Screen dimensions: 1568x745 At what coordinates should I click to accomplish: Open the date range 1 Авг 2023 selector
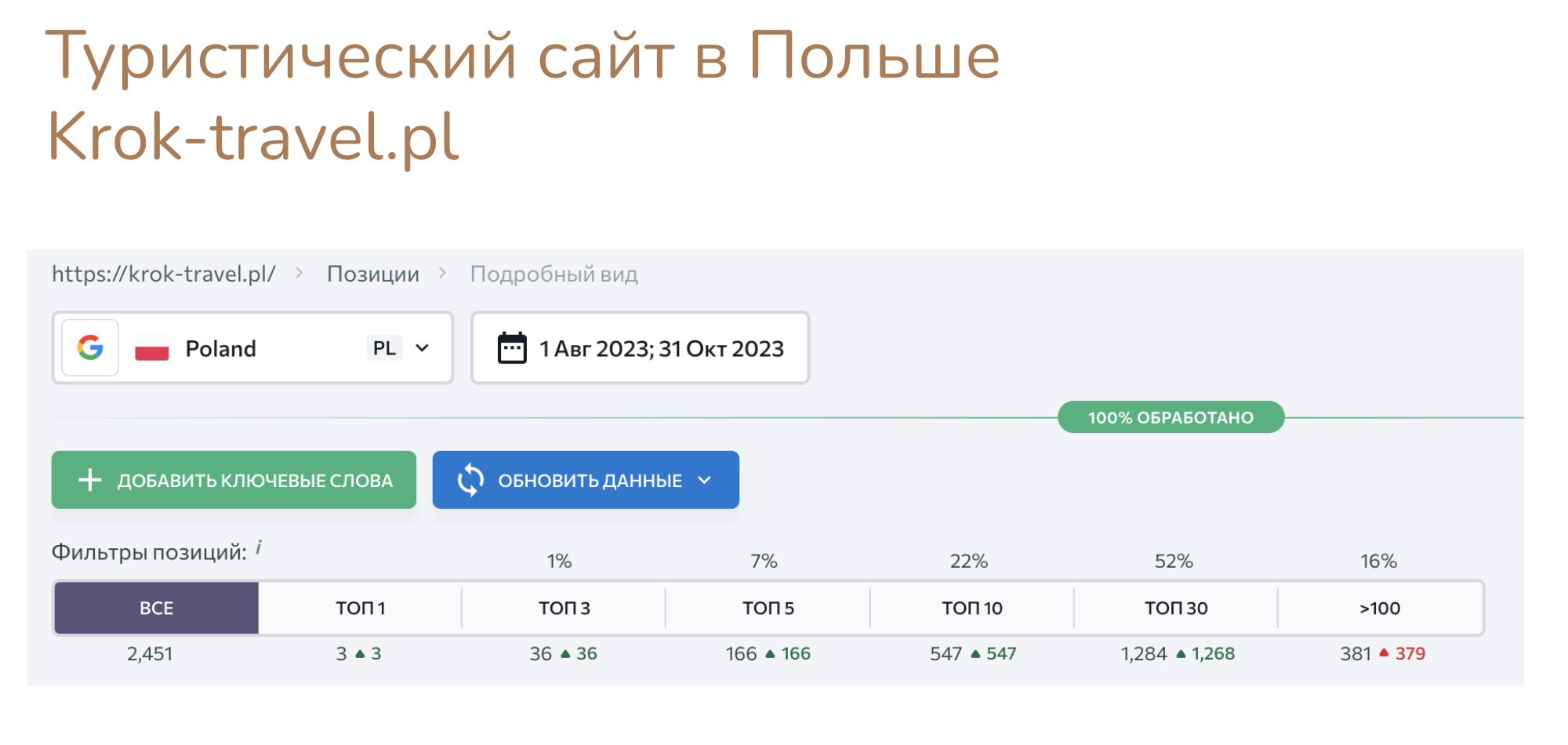(x=640, y=348)
